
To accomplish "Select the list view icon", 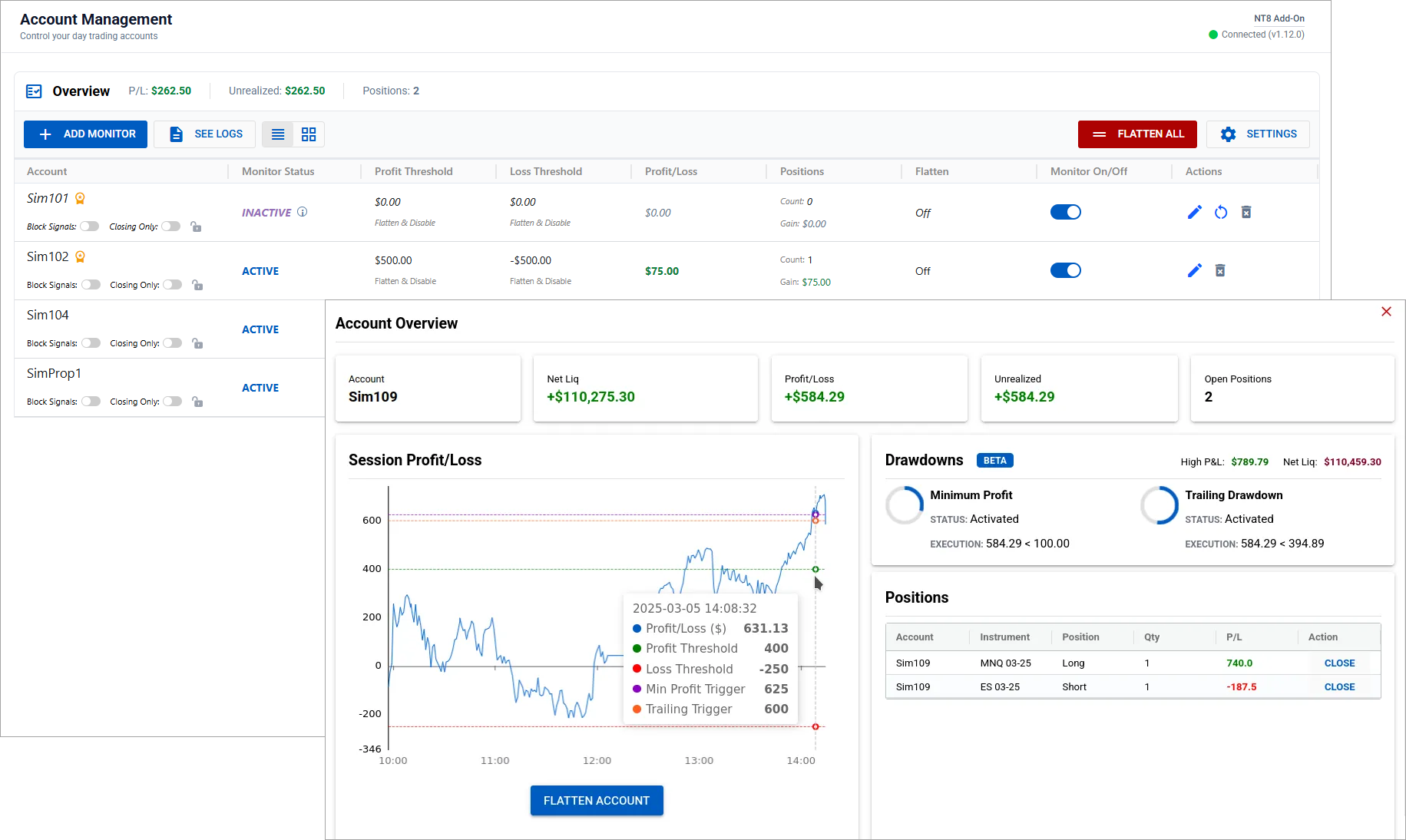I will 277,134.
